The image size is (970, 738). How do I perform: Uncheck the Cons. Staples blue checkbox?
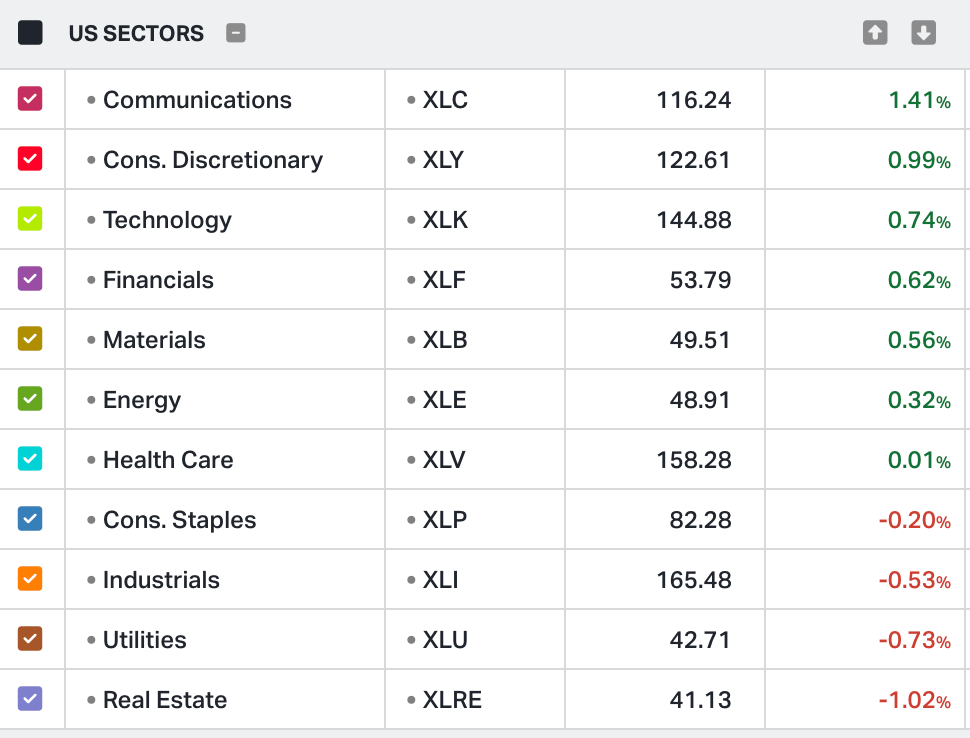click(x=30, y=519)
